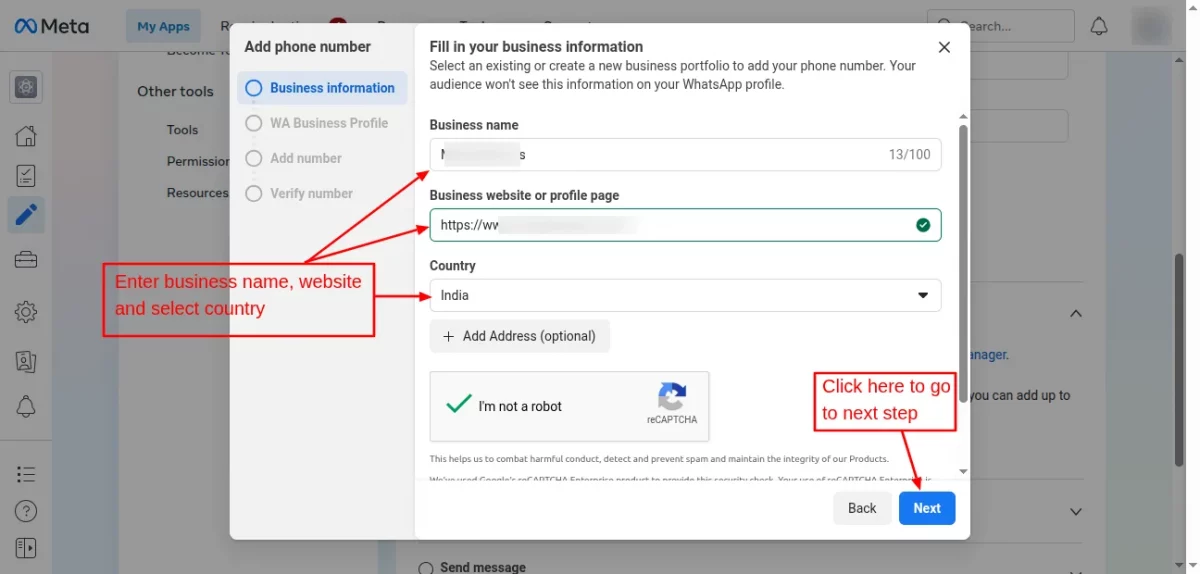Open the Country dropdown showing India
The width and height of the screenshot is (1200, 574).
pyautogui.click(x=685, y=295)
